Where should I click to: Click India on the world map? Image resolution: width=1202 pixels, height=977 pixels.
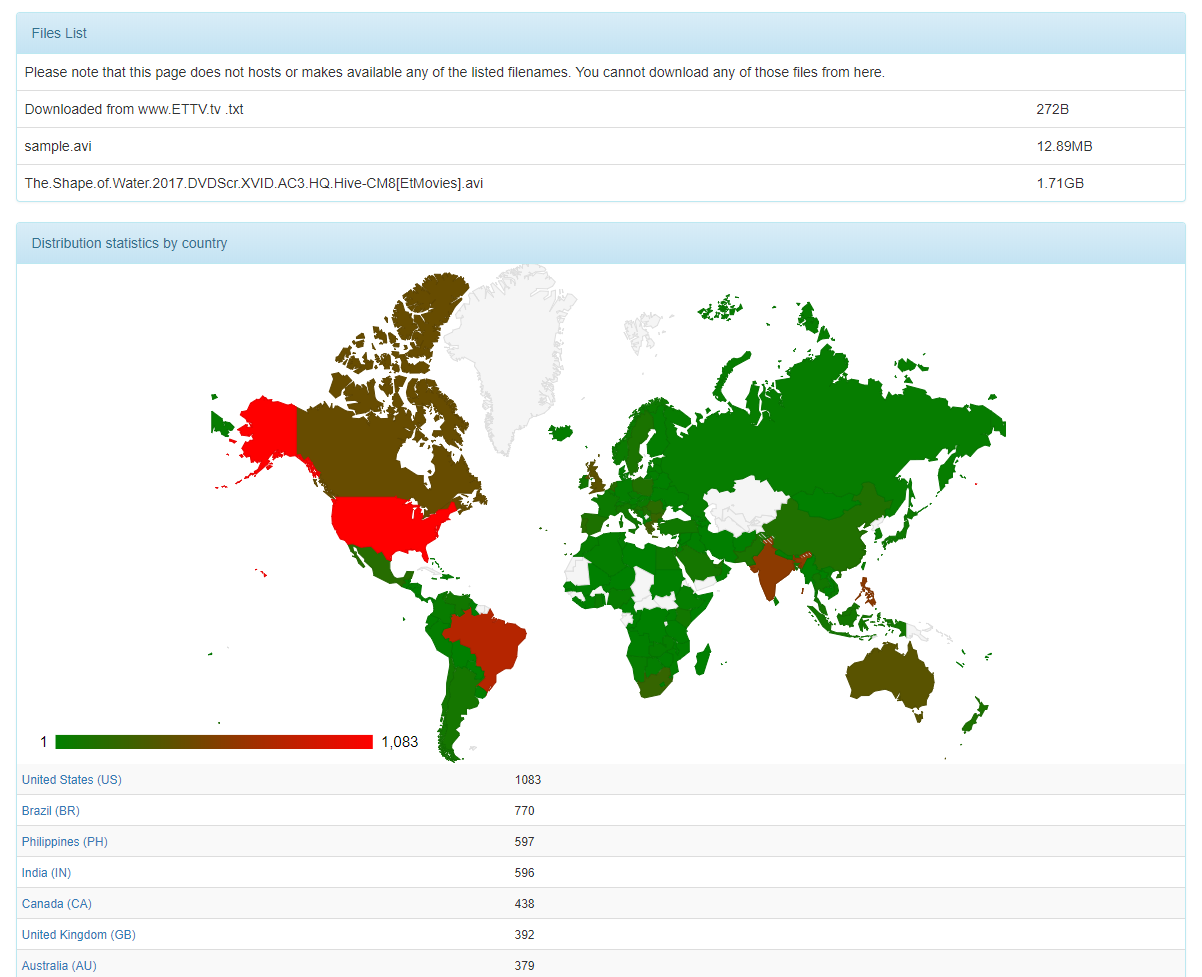[772, 570]
